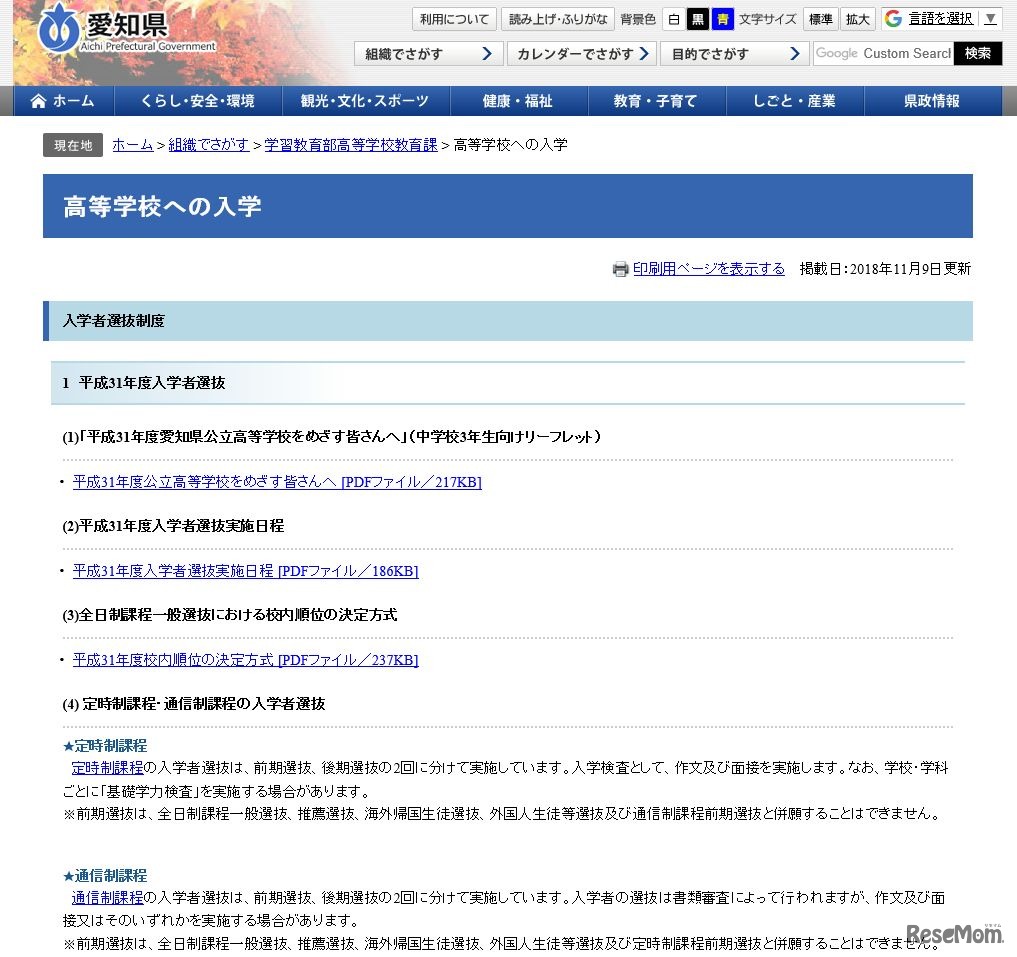Screen dimensions: 1017x957
Task: Click the printer icon beside 印刷用ページを表示する
Action: click(x=620, y=270)
